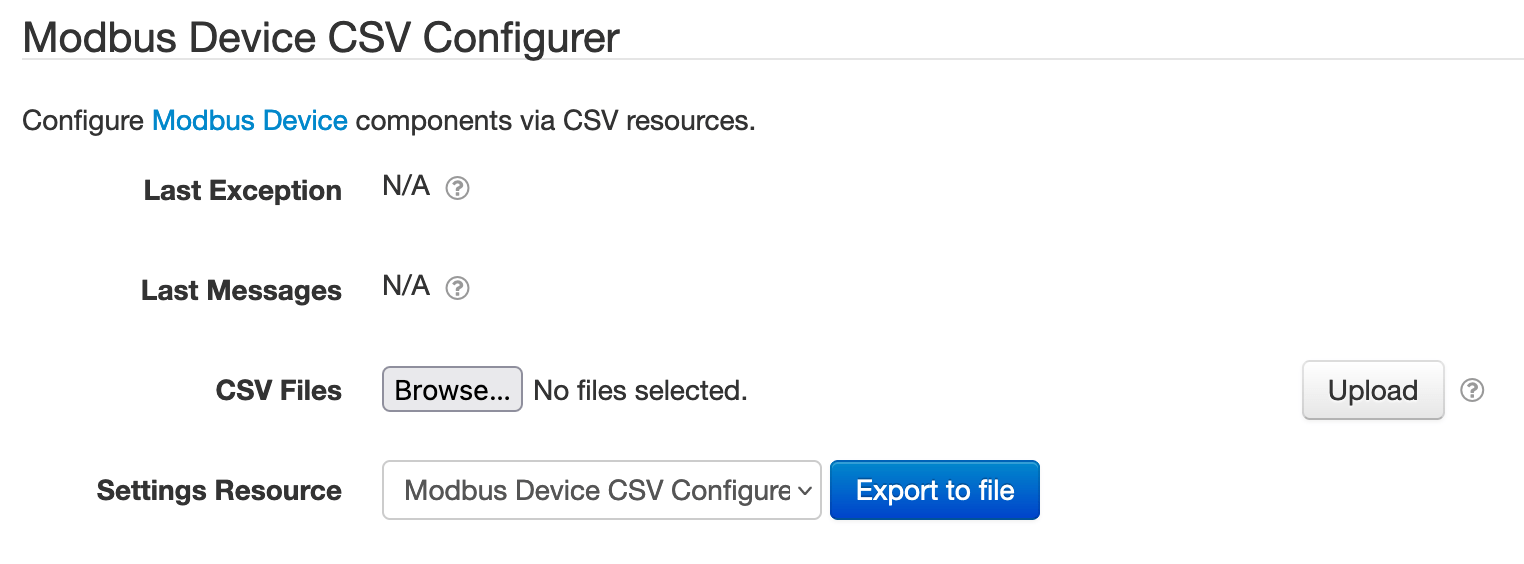1524x564 pixels.
Task: Click the Last Exception label
Action: tap(242, 190)
